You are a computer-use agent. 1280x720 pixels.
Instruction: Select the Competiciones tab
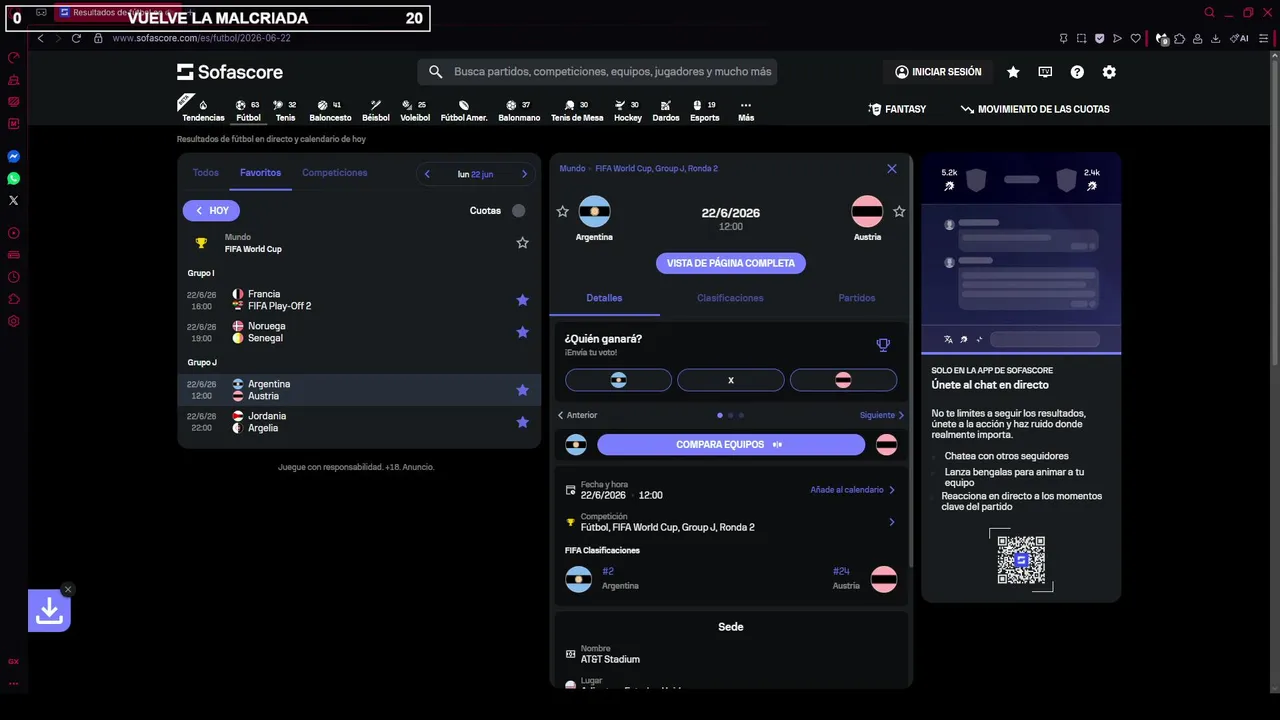click(335, 173)
